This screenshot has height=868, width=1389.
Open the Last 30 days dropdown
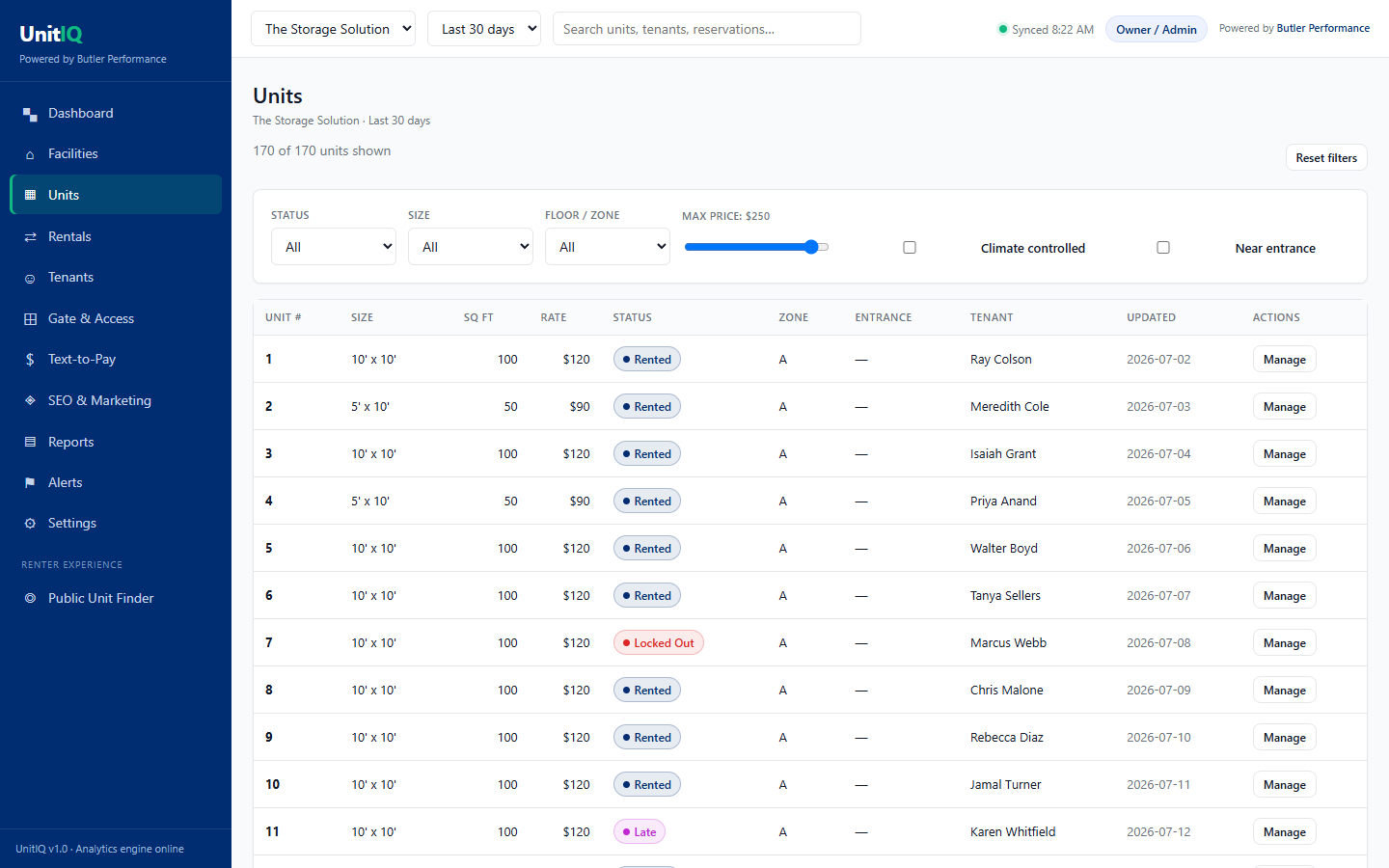pyautogui.click(x=484, y=29)
